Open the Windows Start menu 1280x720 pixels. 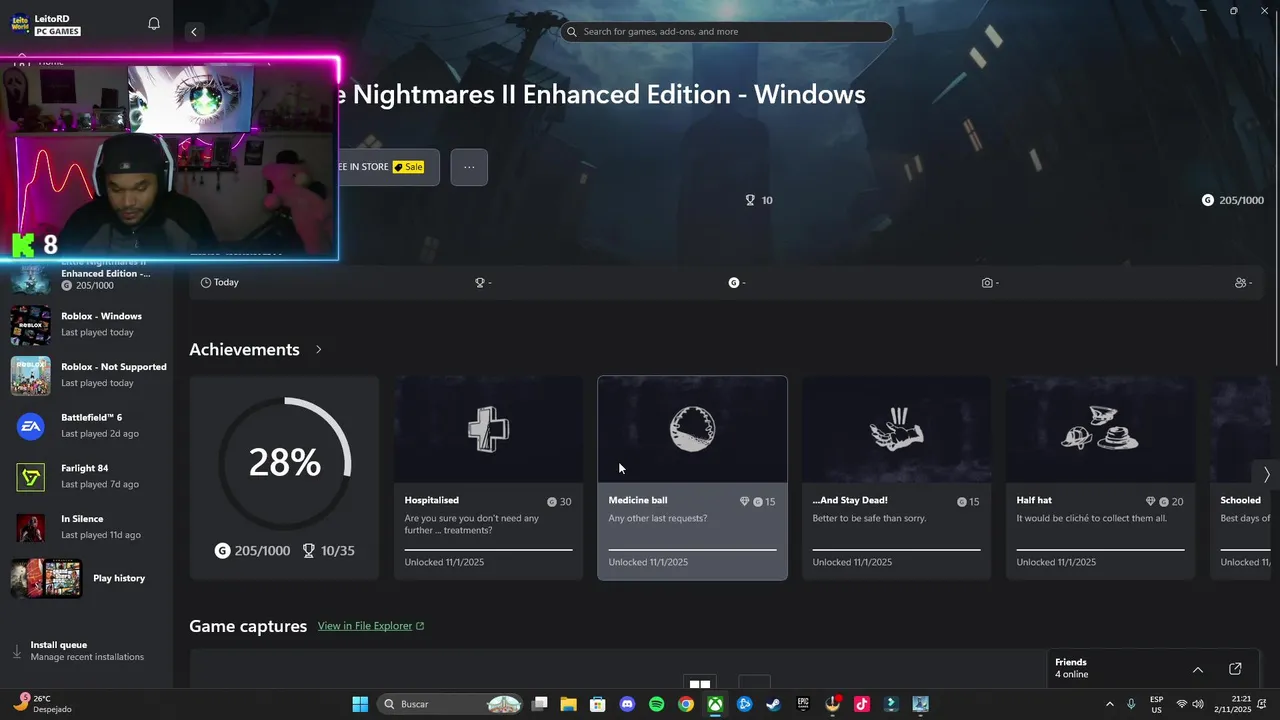[360, 704]
